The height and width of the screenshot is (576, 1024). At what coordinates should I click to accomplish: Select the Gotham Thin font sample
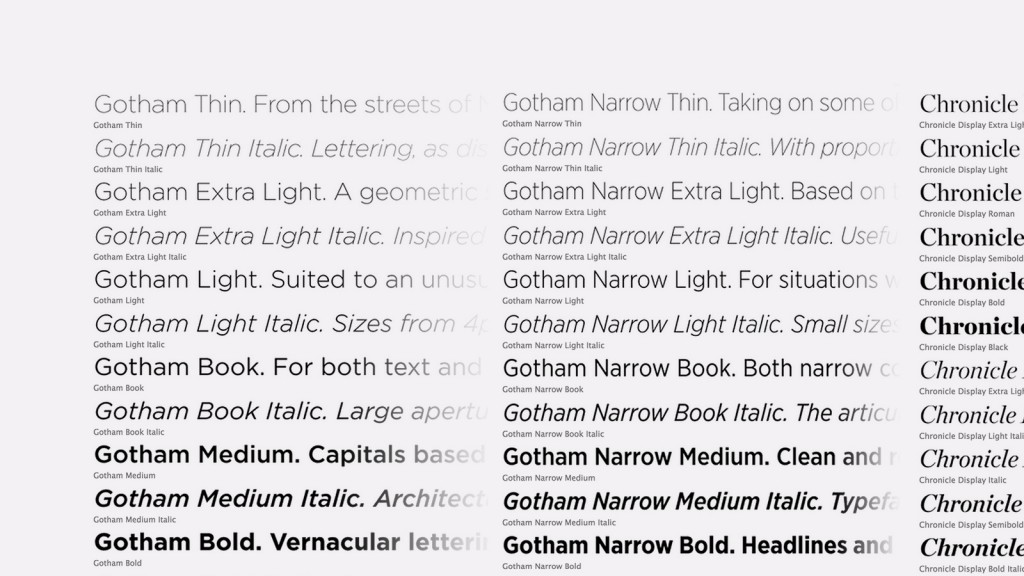click(x=291, y=104)
